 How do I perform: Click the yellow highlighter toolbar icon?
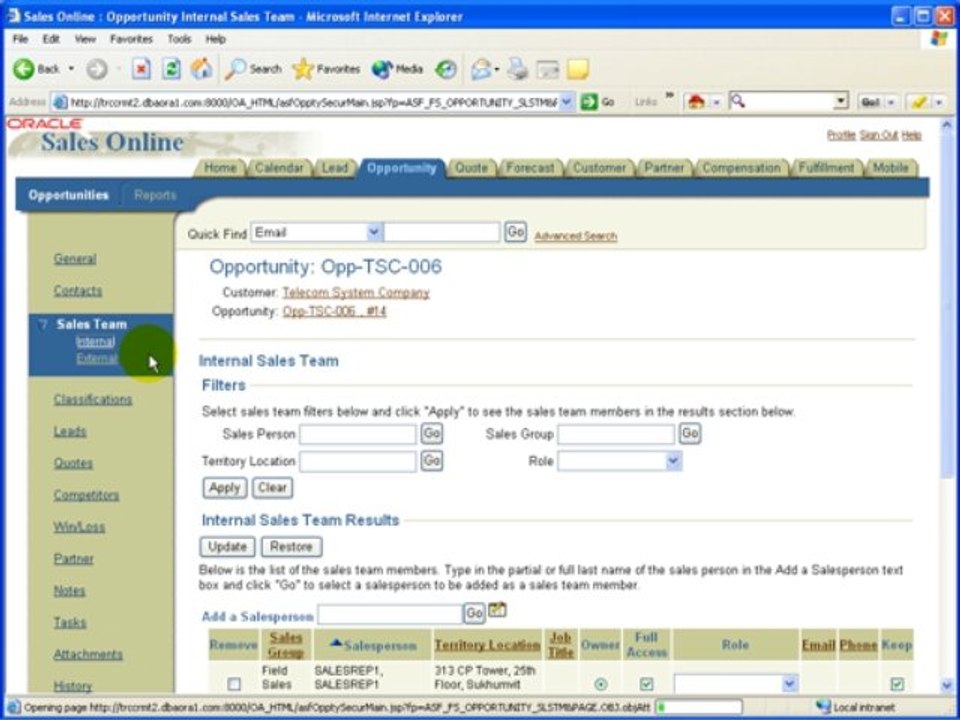918,102
